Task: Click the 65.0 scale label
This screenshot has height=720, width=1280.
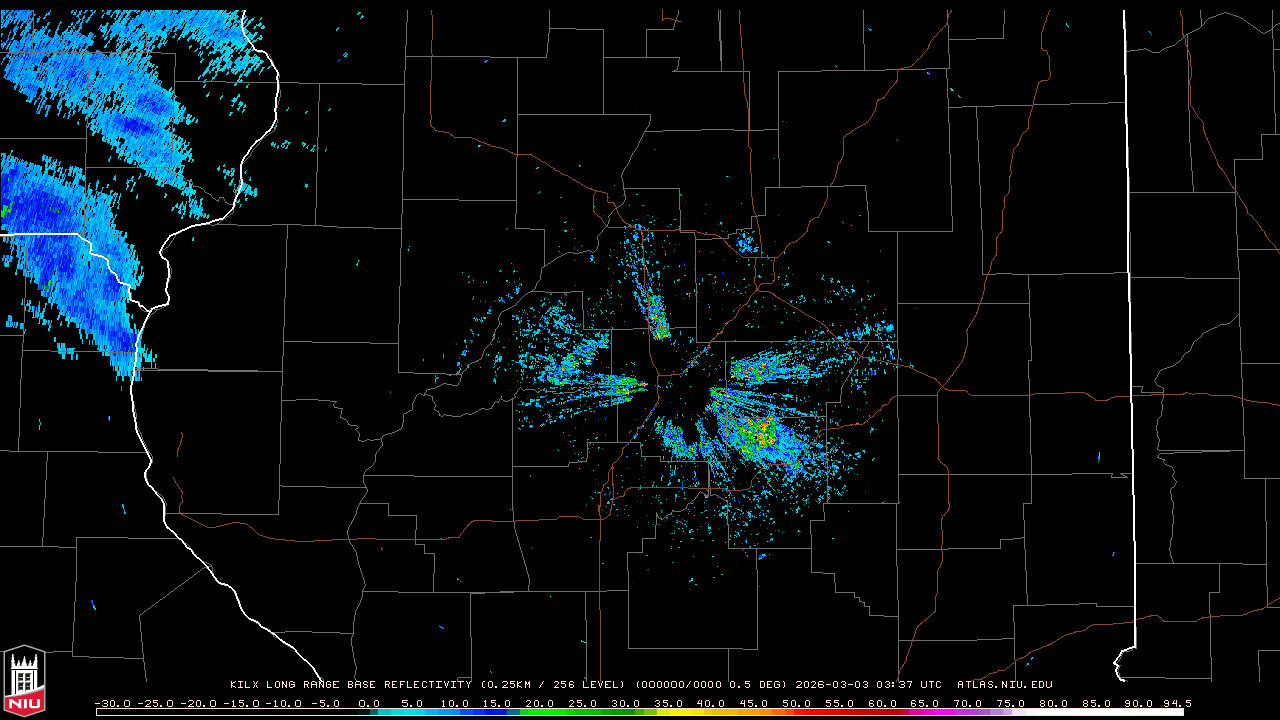Action: click(924, 703)
